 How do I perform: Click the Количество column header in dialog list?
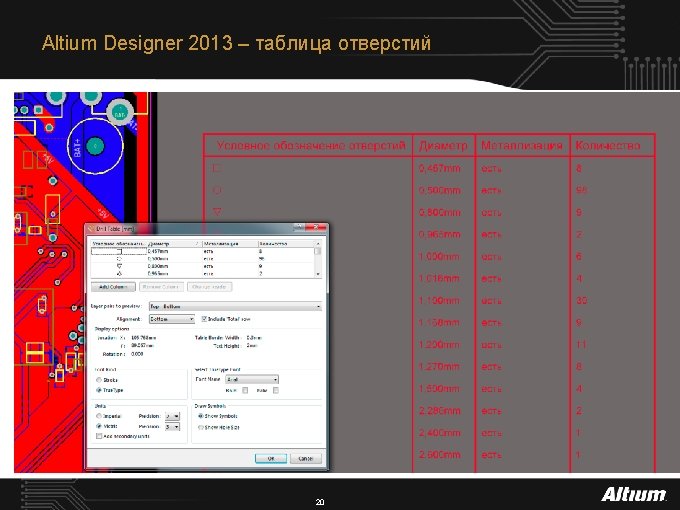(286, 244)
